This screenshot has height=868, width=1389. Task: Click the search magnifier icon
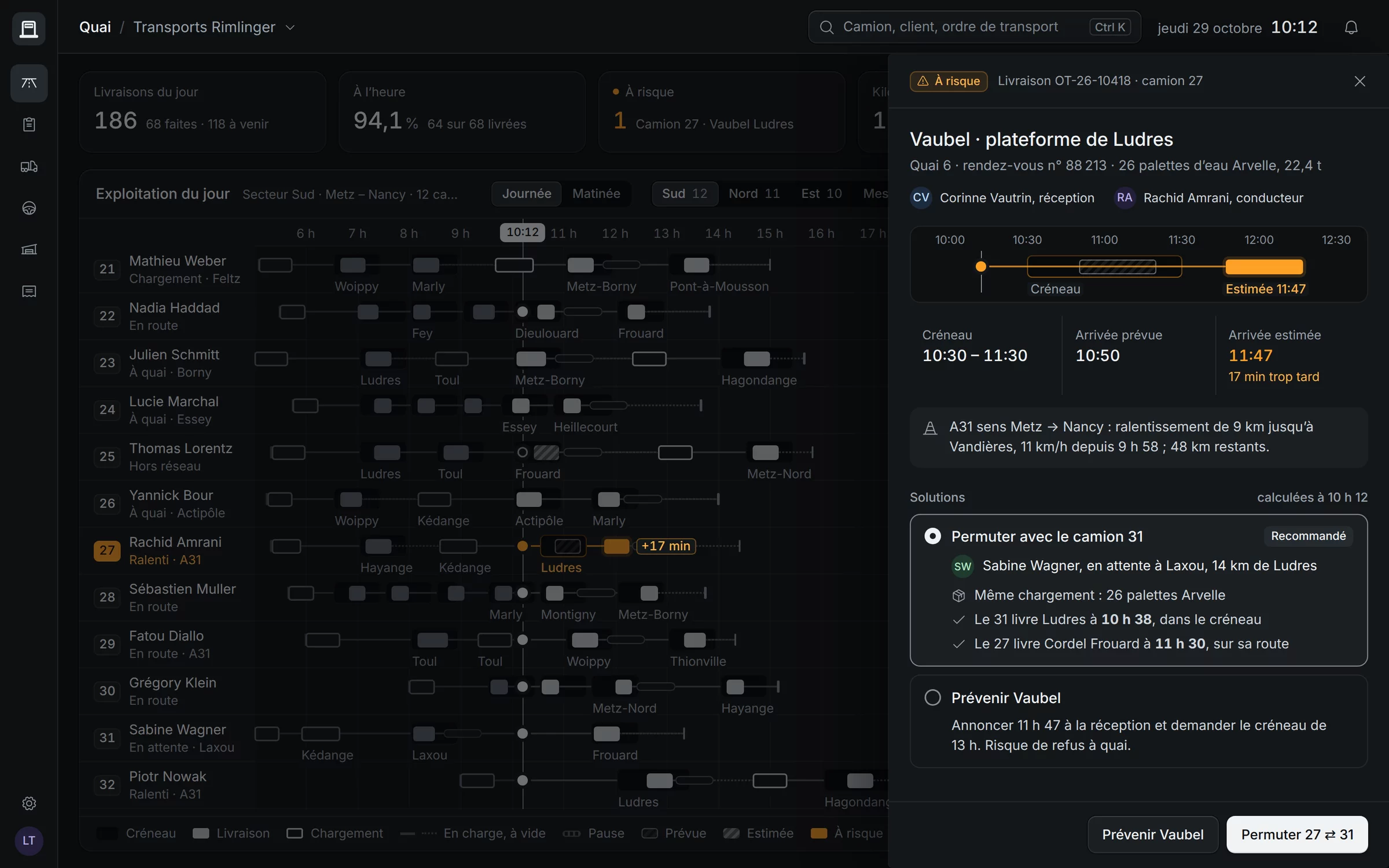[826, 27]
